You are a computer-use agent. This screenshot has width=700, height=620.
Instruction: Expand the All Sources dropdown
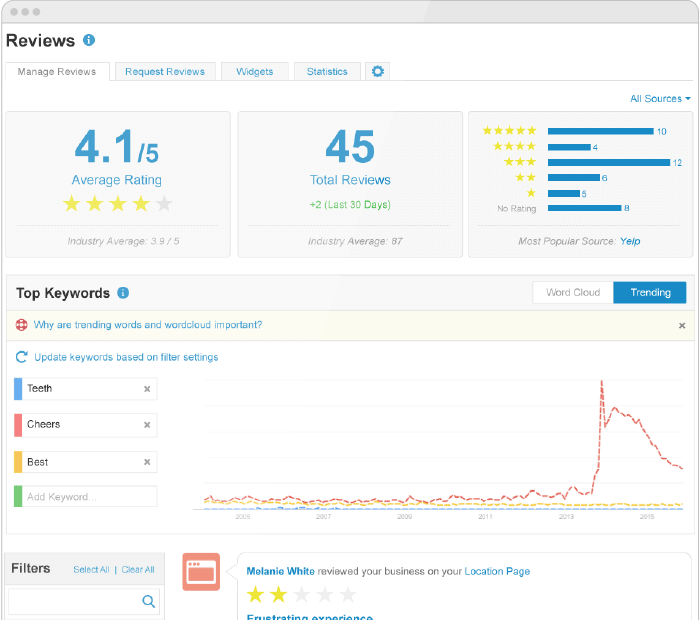660,99
